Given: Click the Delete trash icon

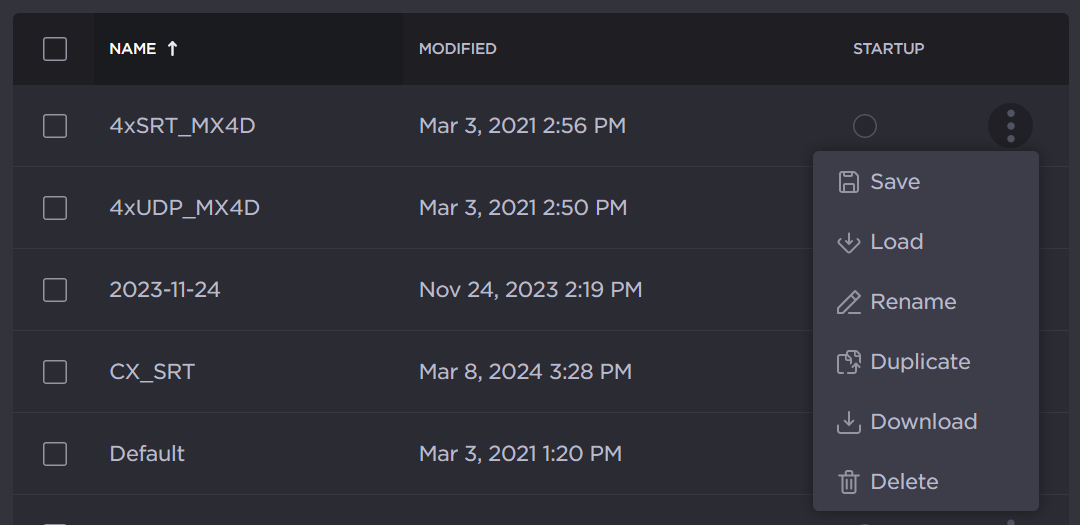Looking at the screenshot, I should pyautogui.click(x=849, y=482).
